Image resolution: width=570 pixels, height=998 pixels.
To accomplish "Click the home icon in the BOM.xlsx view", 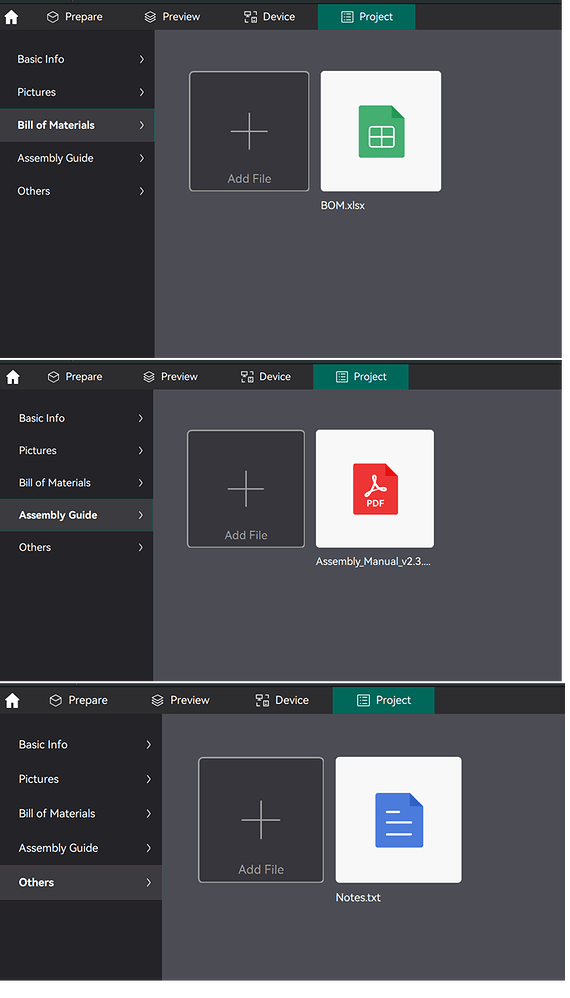I will point(11,17).
